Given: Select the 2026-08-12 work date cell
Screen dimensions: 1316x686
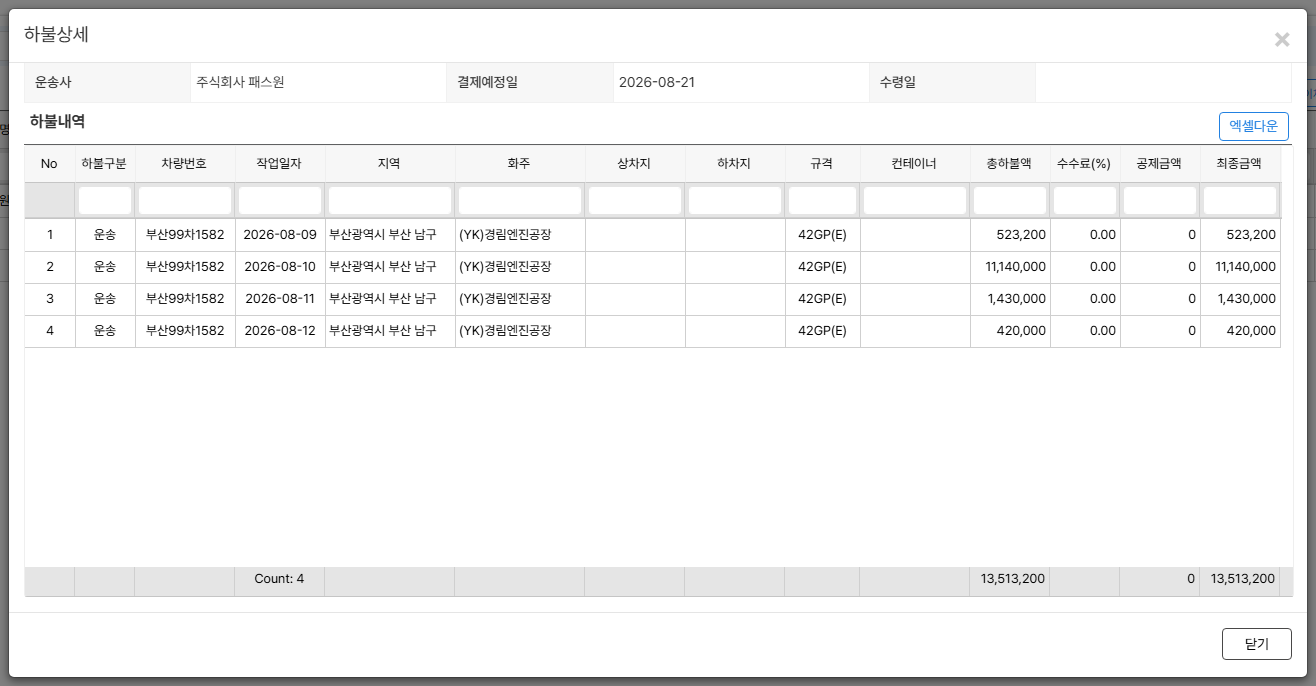Looking at the screenshot, I should coord(280,331).
